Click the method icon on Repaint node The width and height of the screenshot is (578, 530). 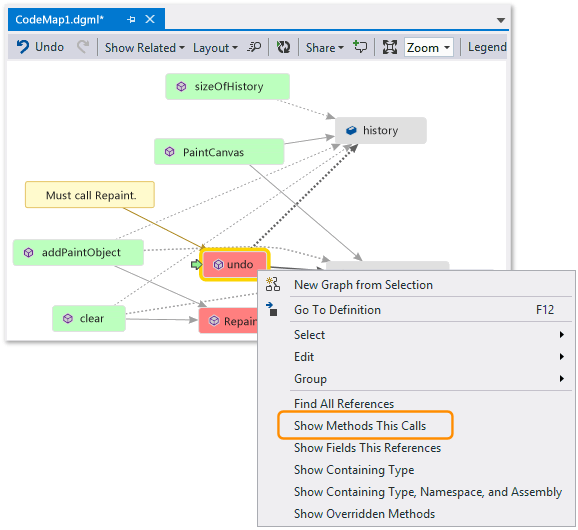(214, 321)
